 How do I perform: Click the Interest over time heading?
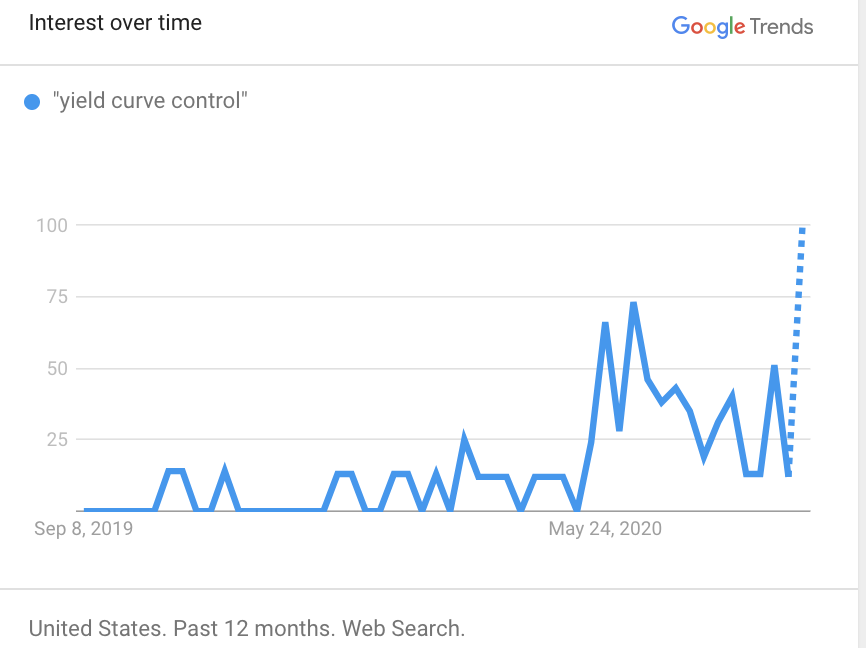[x=115, y=23]
